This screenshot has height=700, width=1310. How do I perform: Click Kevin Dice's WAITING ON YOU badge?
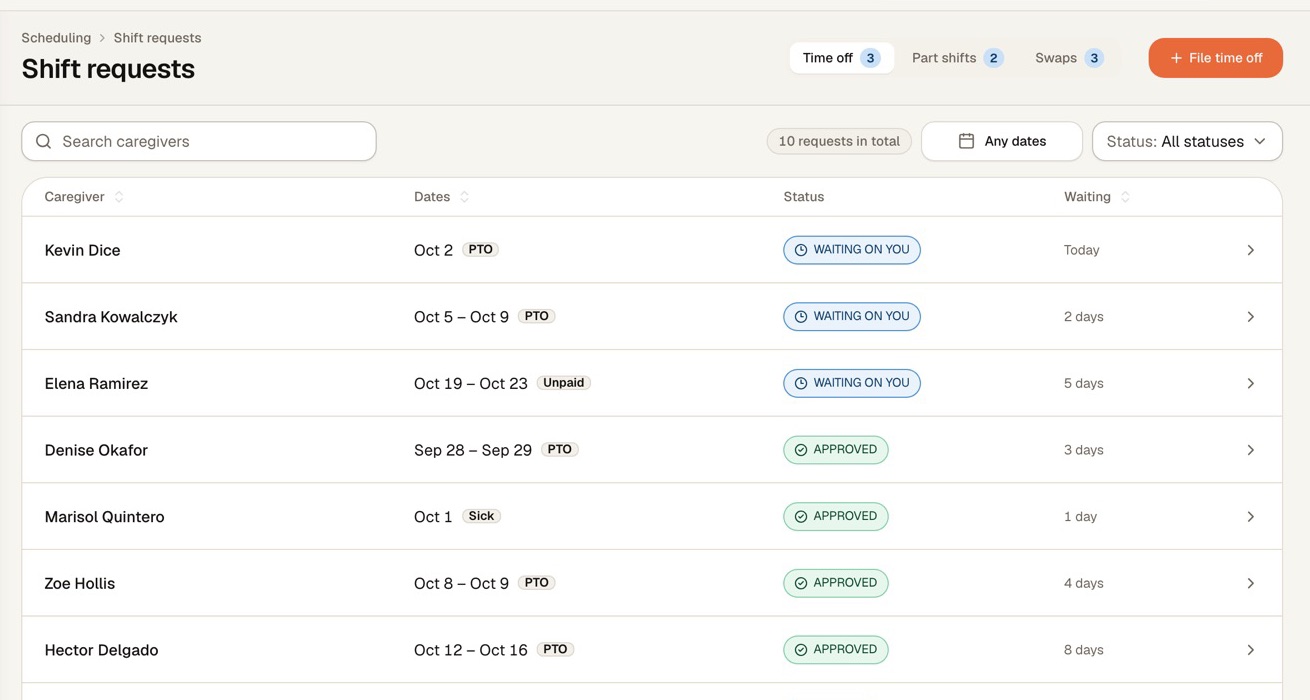tap(852, 250)
